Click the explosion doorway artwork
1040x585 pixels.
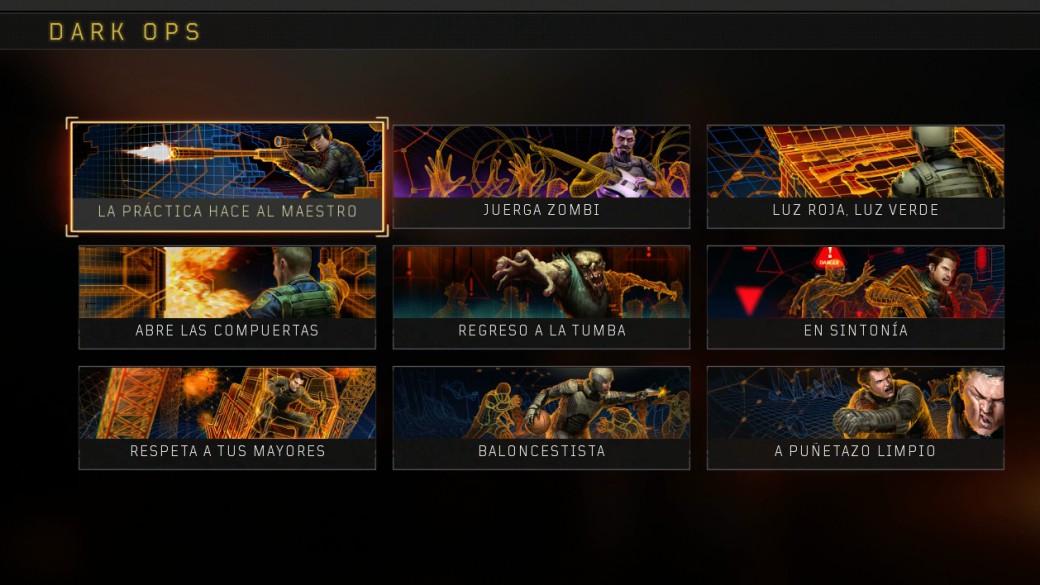(227, 283)
